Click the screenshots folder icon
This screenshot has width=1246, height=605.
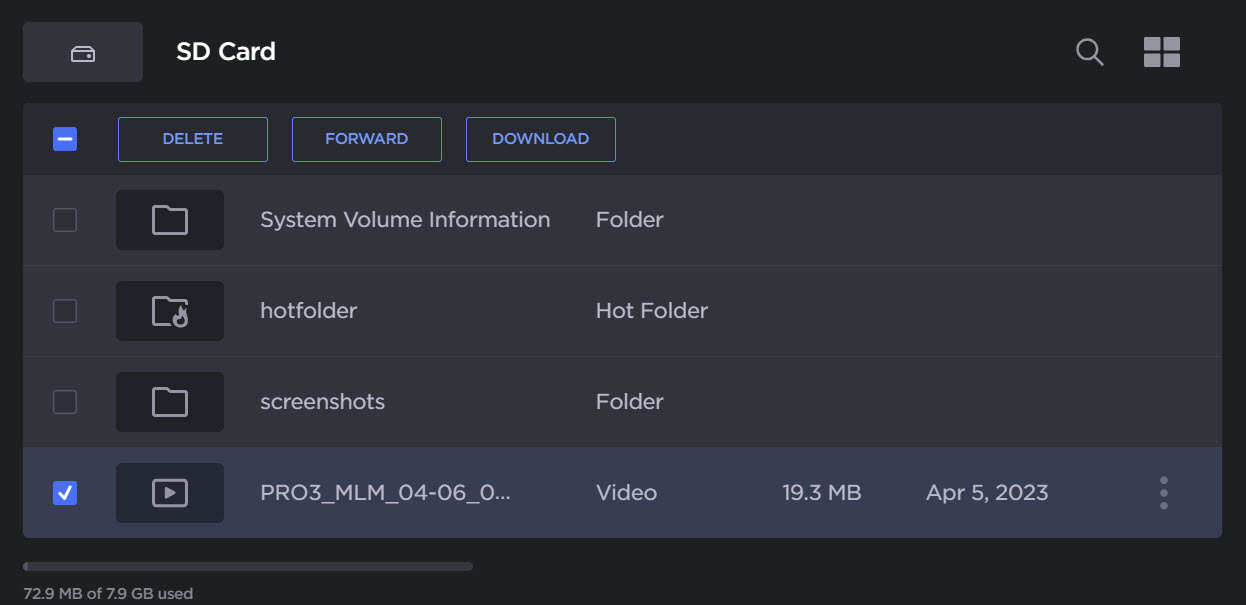pos(170,402)
